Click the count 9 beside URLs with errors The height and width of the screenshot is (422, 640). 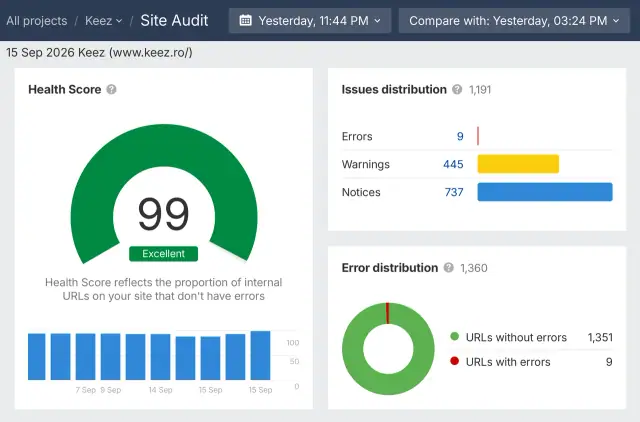pos(609,362)
